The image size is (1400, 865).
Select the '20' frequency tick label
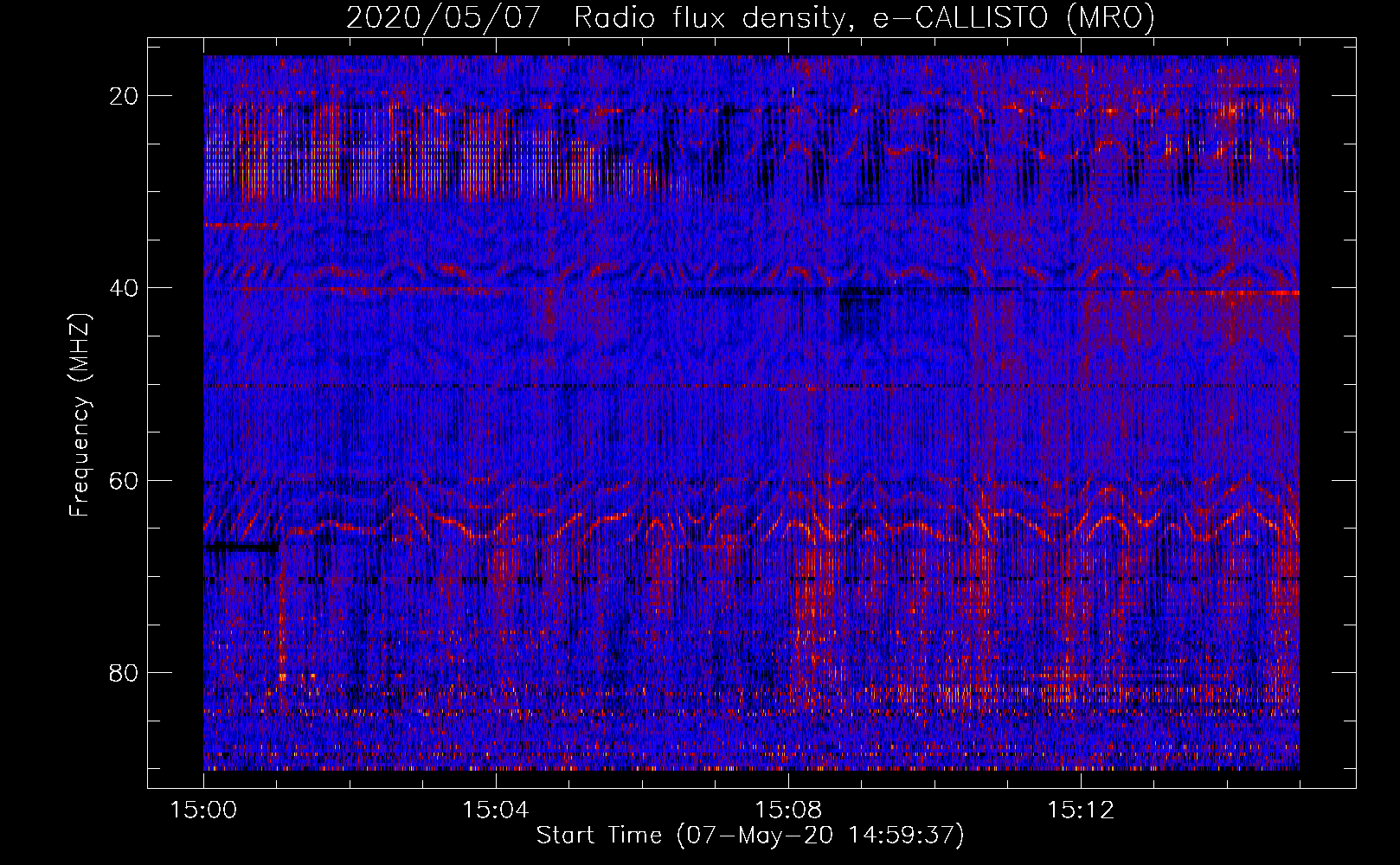click(x=124, y=95)
